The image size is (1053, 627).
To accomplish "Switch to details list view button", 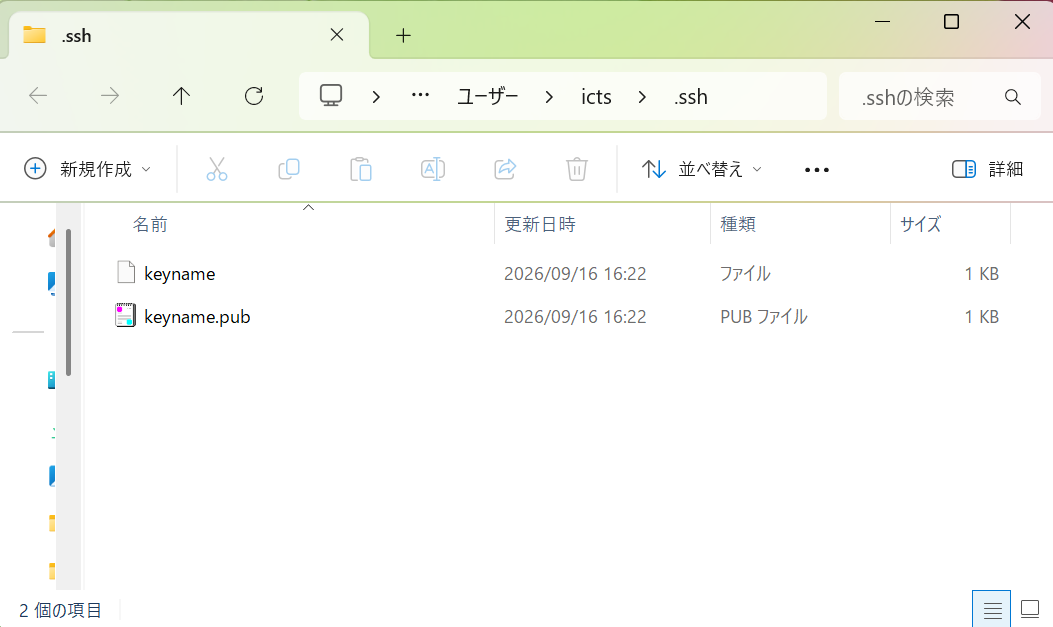I will click(x=991, y=610).
